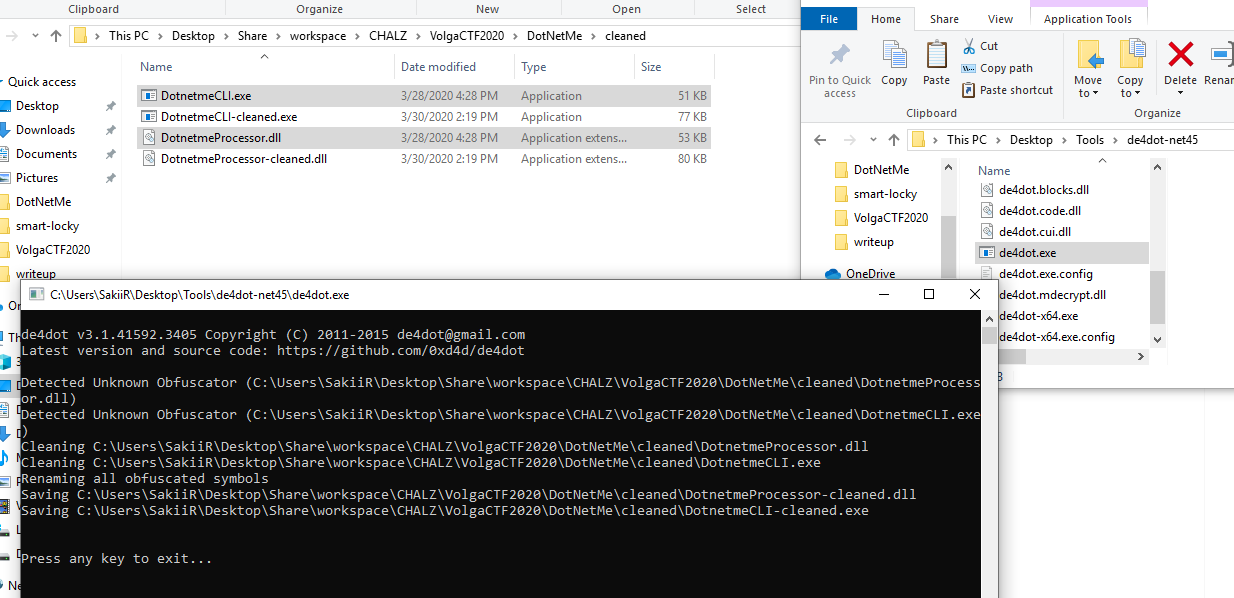Select de4dot.cui.dll file
The height and width of the screenshot is (598, 1234).
point(1062,232)
